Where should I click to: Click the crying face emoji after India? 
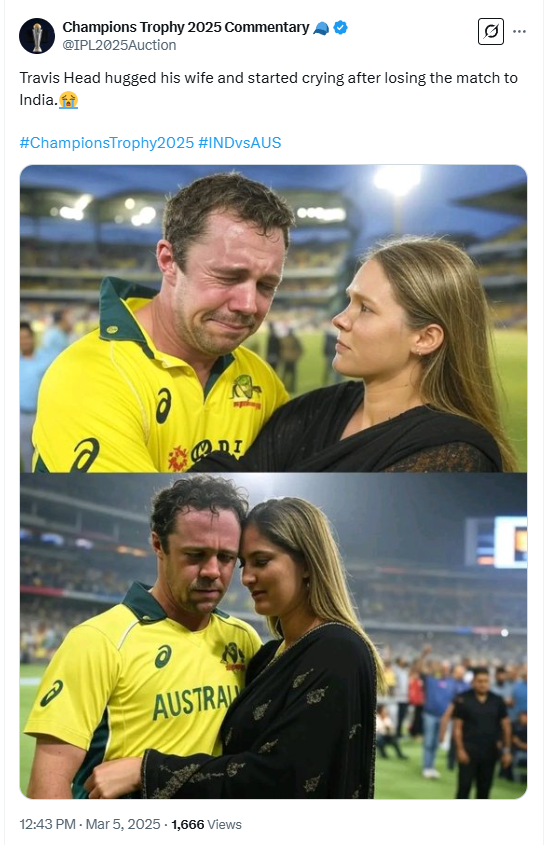pos(68,100)
